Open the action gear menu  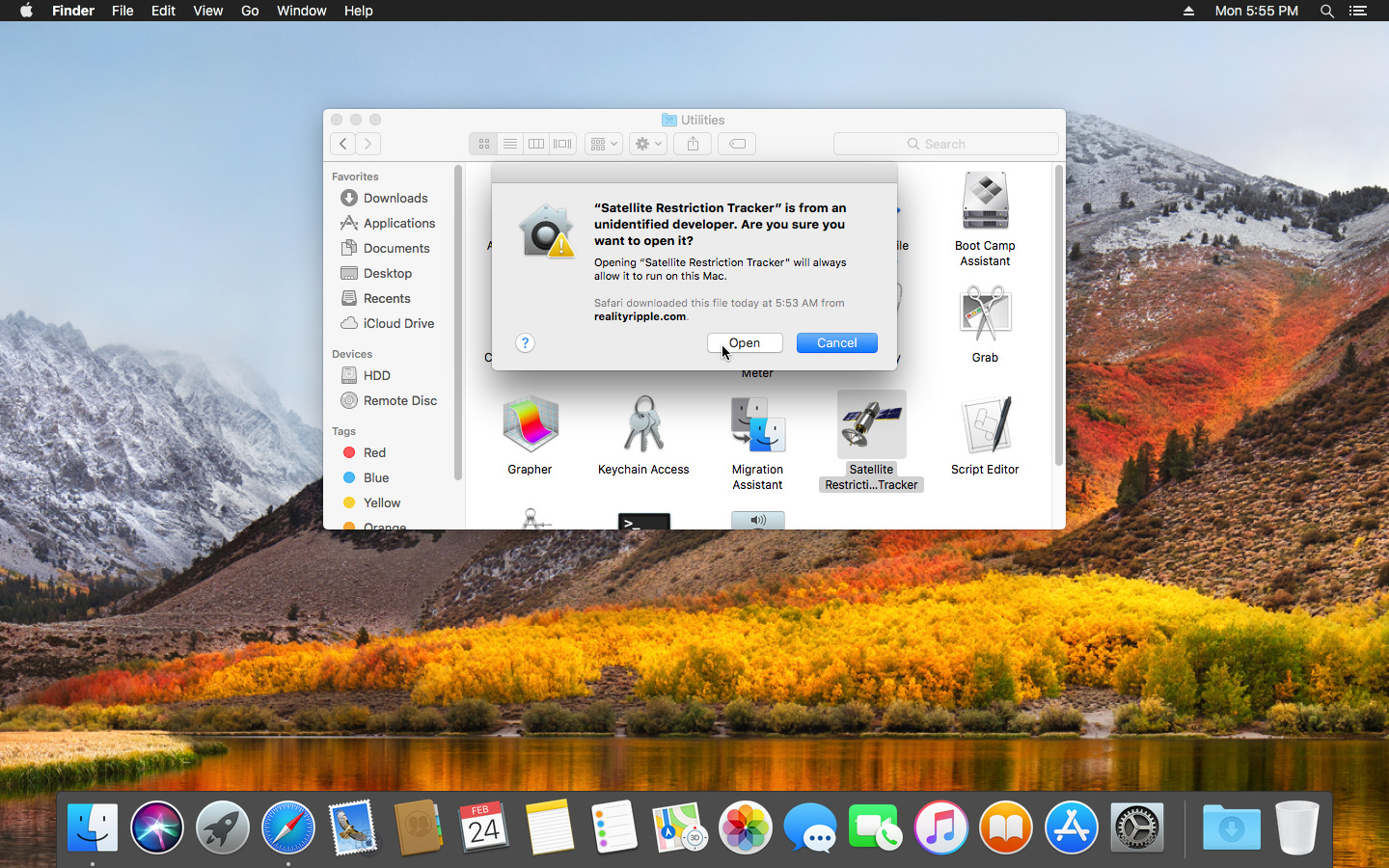click(646, 143)
